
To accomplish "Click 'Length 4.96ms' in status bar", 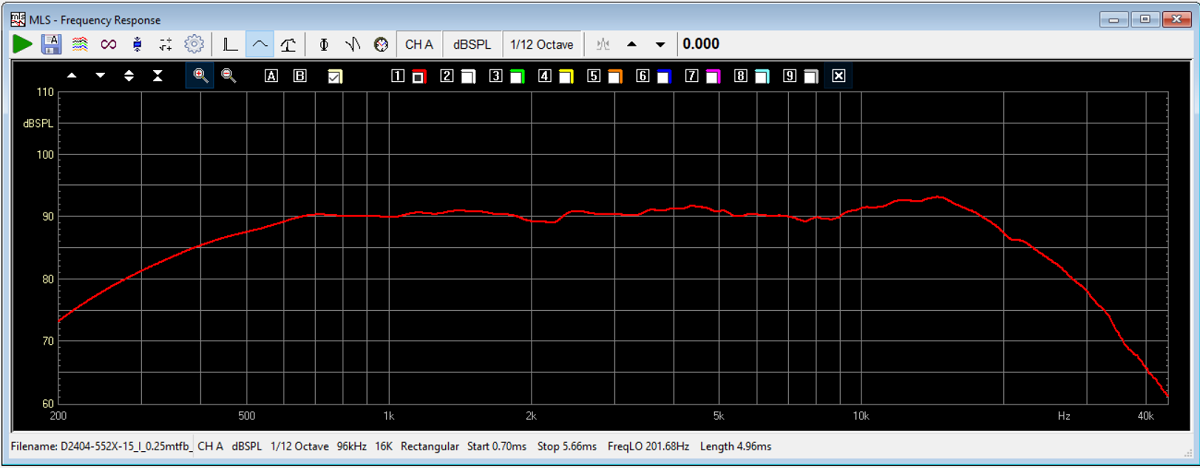I will pos(736,446).
